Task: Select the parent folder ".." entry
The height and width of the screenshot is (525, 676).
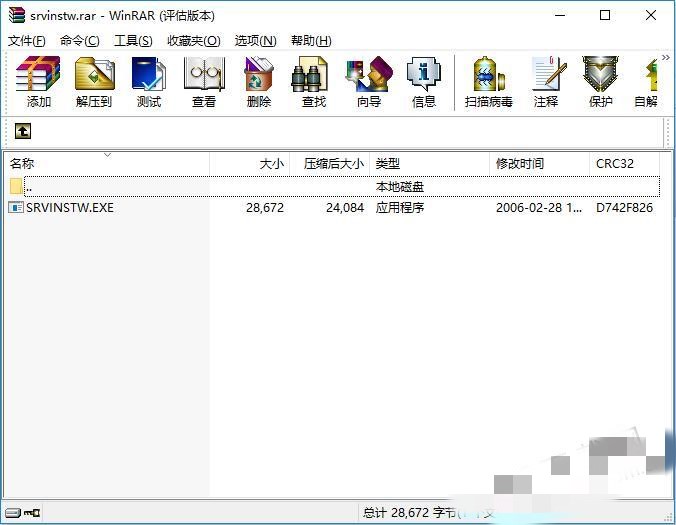Action: (x=28, y=187)
